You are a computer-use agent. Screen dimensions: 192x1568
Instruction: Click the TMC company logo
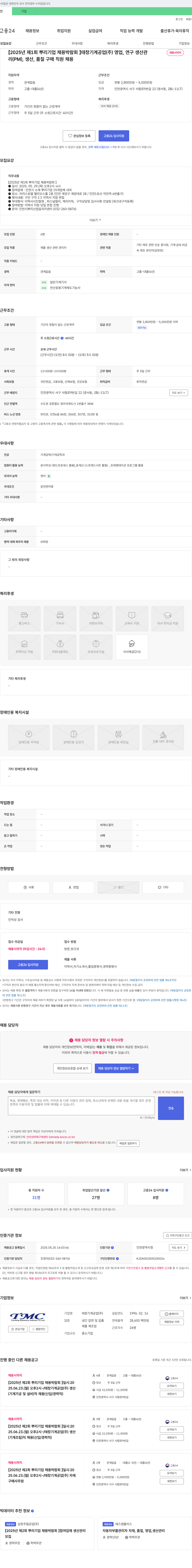coord(27,1317)
